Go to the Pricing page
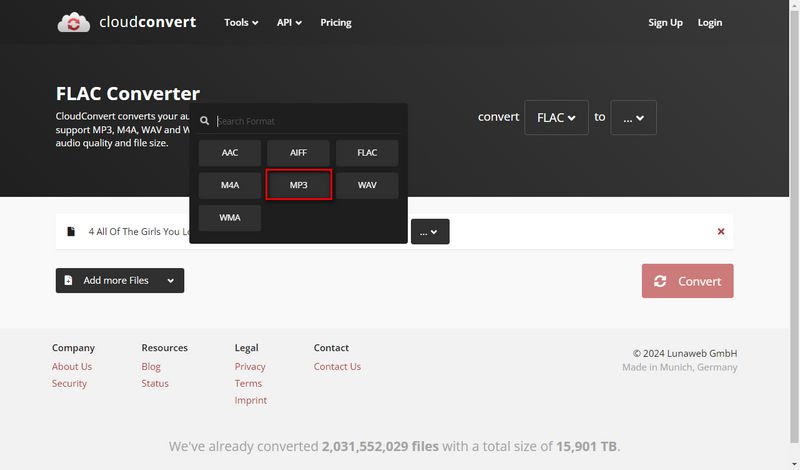 coord(336,22)
